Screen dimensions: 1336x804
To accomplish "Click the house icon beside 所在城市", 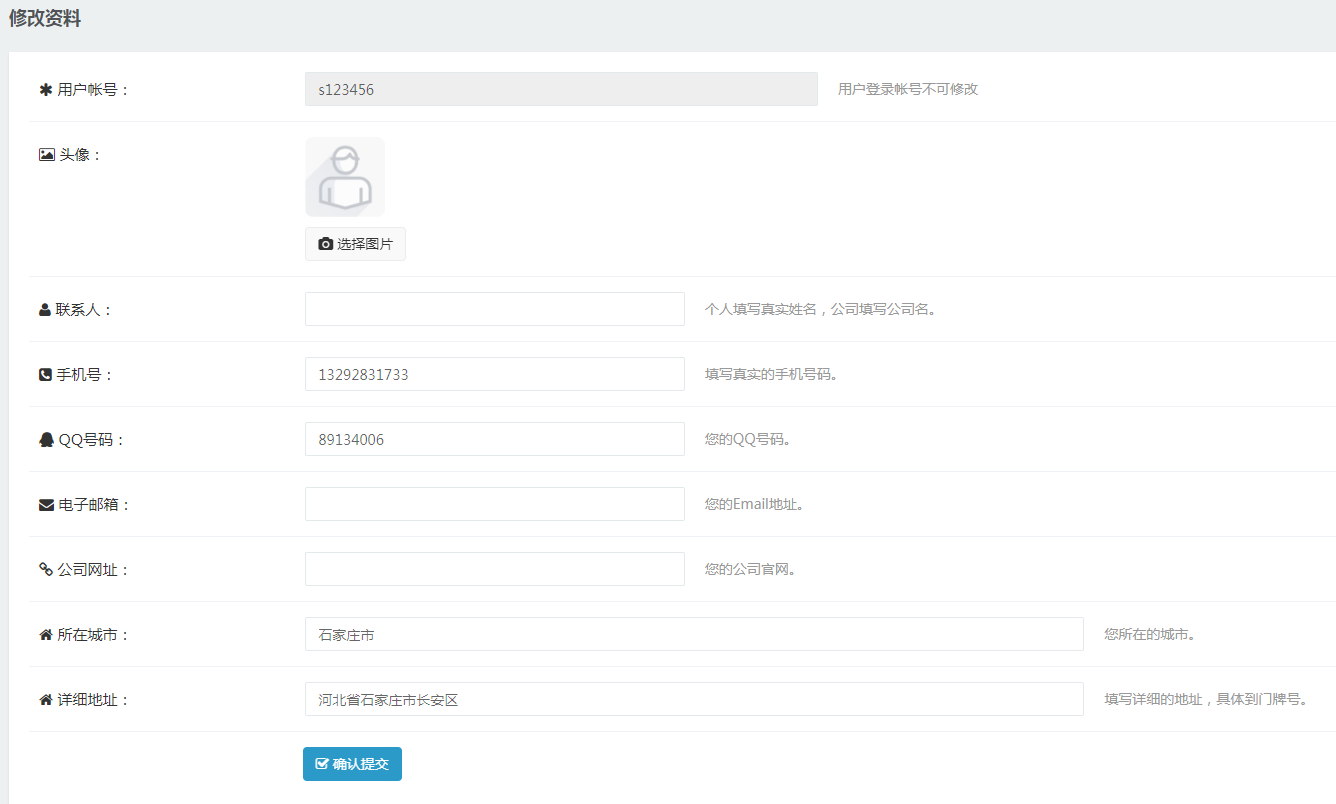I will [45, 635].
